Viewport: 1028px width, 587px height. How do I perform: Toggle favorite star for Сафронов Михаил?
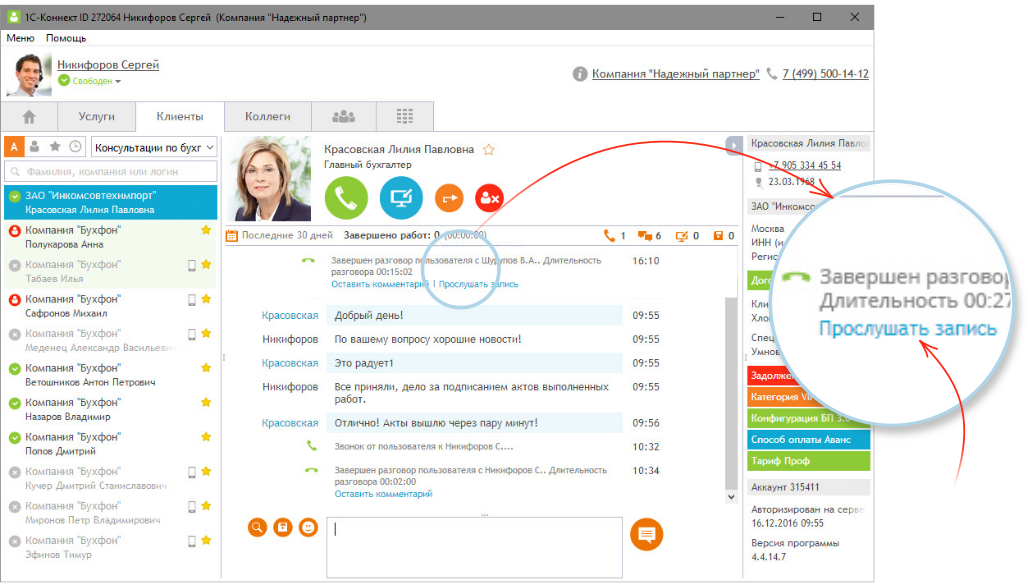[x=206, y=299]
